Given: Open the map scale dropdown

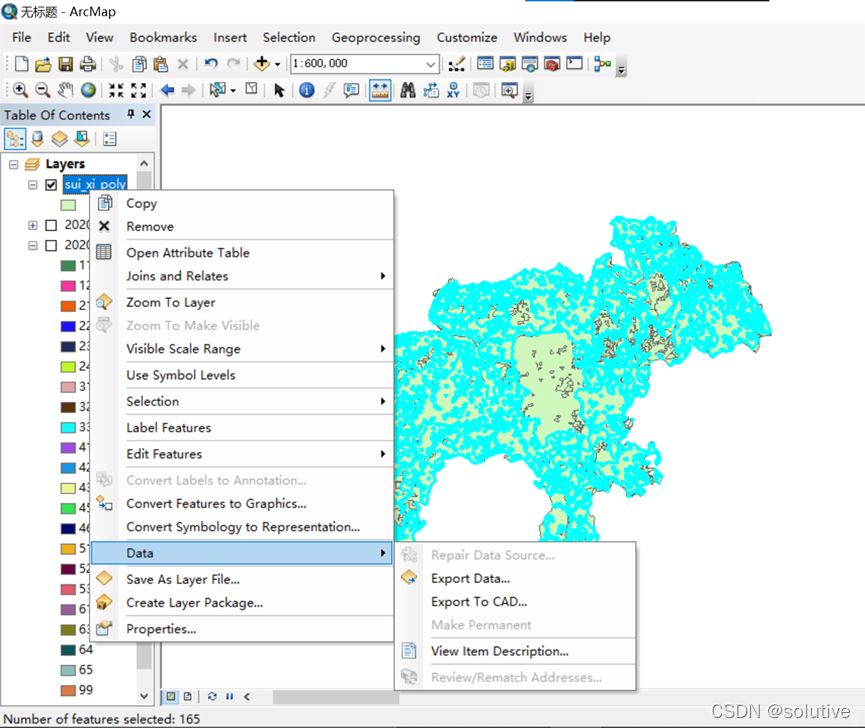Looking at the screenshot, I should [431, 64].
